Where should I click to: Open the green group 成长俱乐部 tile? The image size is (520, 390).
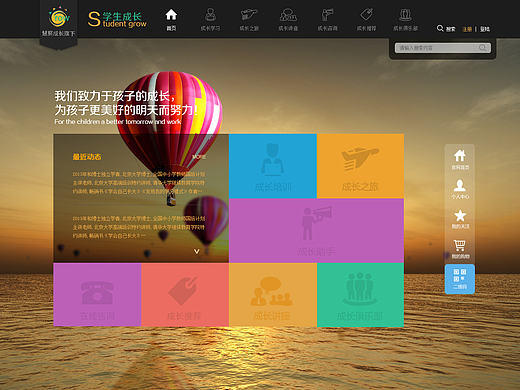(360, 295)
